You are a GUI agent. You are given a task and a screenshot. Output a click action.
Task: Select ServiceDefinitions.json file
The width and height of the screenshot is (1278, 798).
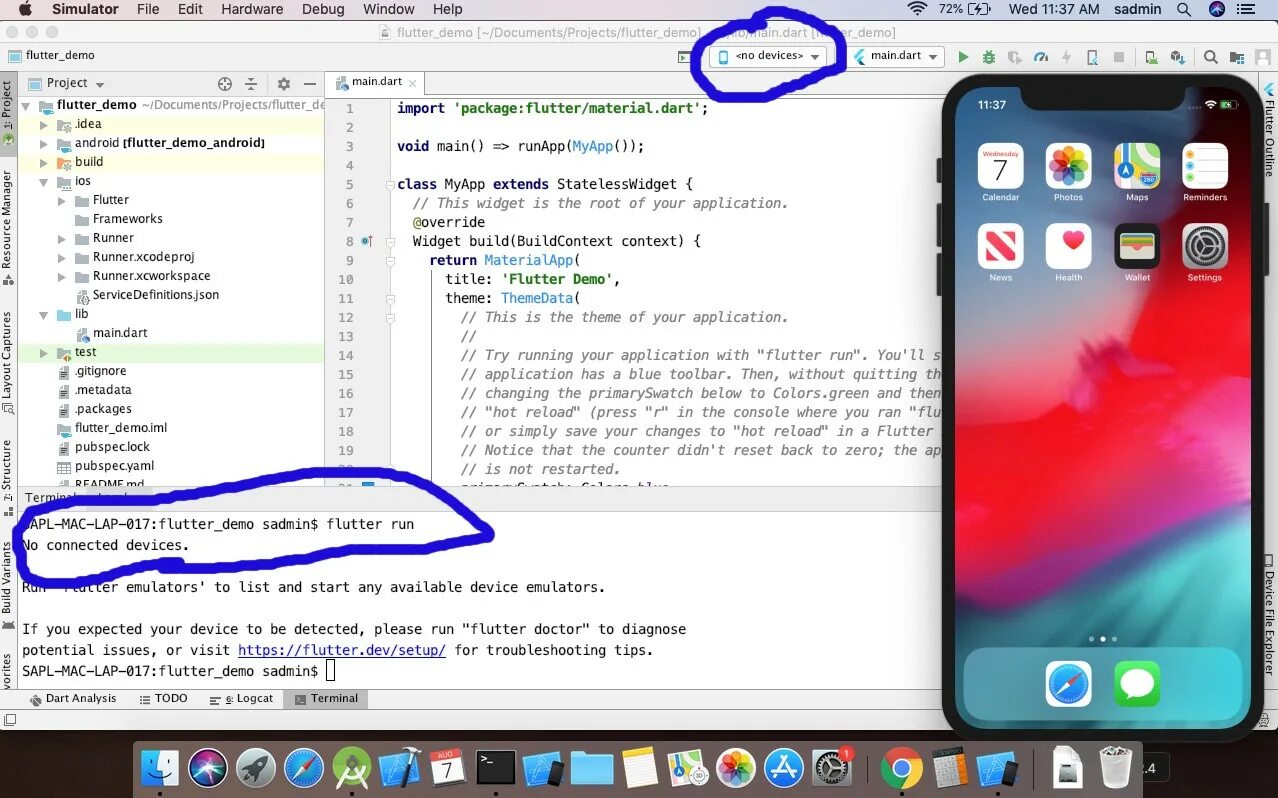pyautogui.click(x=156, y=296)
